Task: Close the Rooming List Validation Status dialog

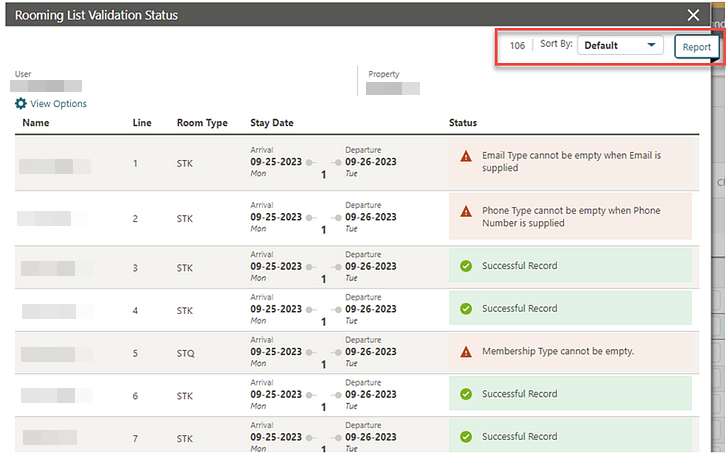Action: [x=693, y=15]
